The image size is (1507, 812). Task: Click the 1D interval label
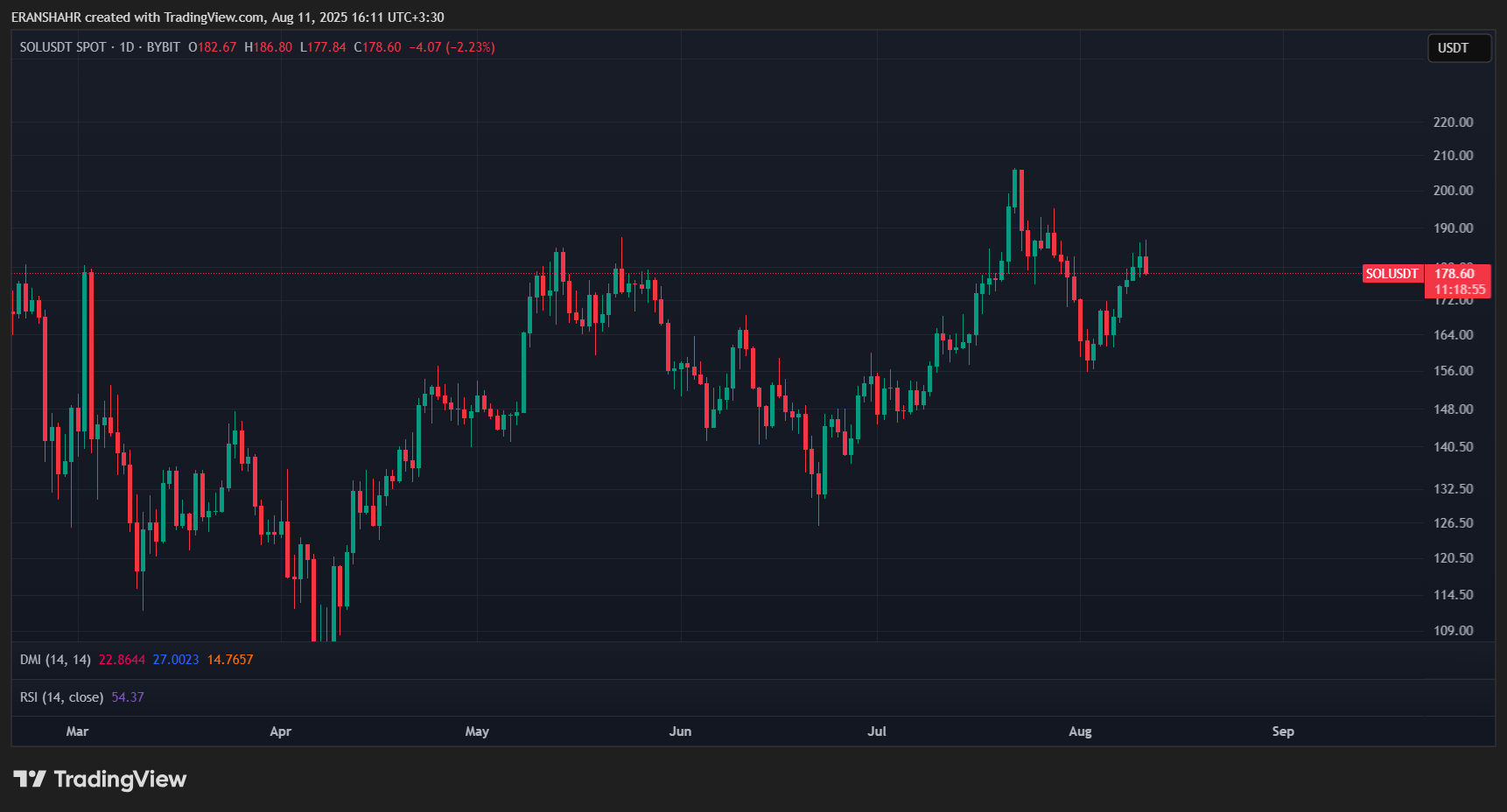(x=127, y=47)
